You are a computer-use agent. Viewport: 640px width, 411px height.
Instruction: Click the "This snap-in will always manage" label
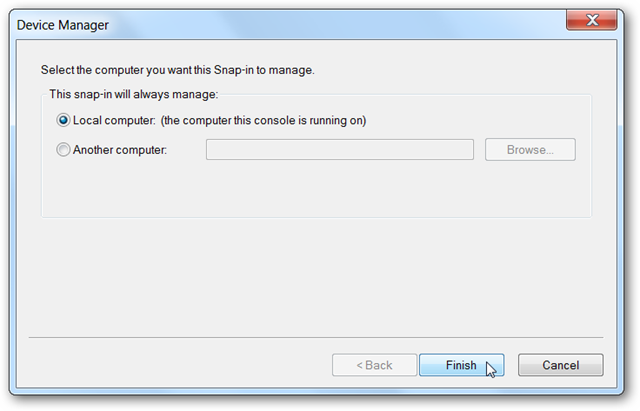tap(133, 94)
